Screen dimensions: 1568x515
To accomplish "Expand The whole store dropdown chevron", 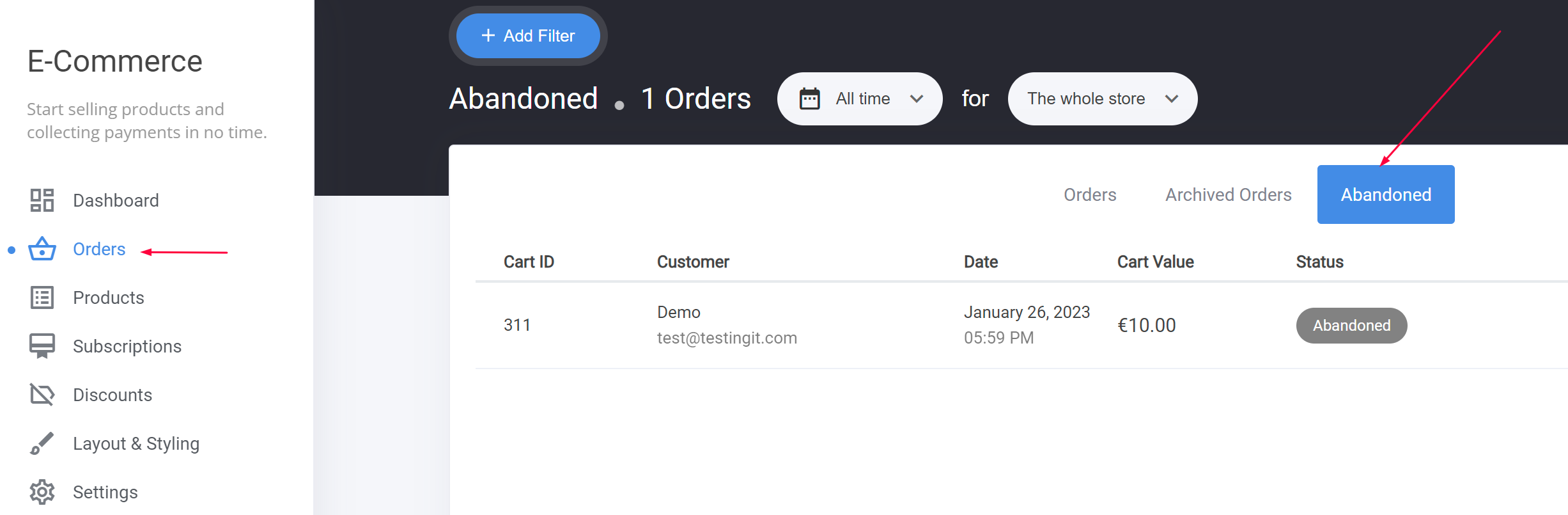I will tap(1171, 99).
